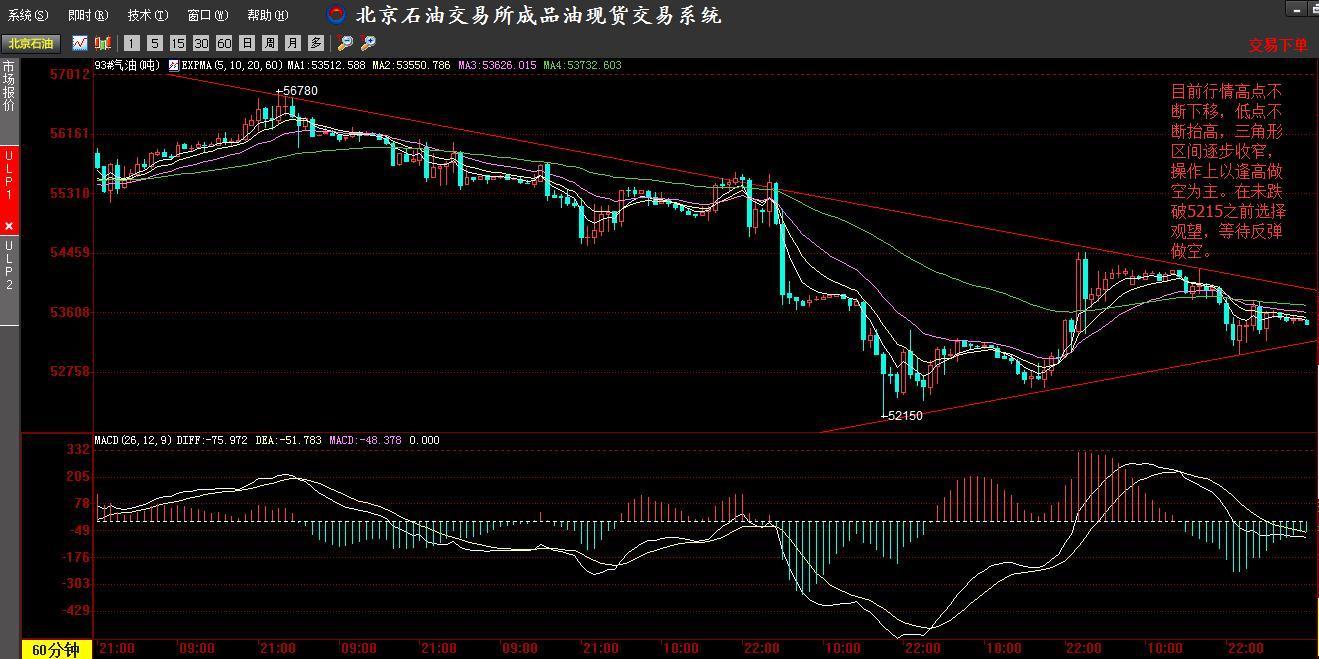Open the 市场报价 side panel tab
This screenshot has height=659, width=1319.
pos(9,87)
